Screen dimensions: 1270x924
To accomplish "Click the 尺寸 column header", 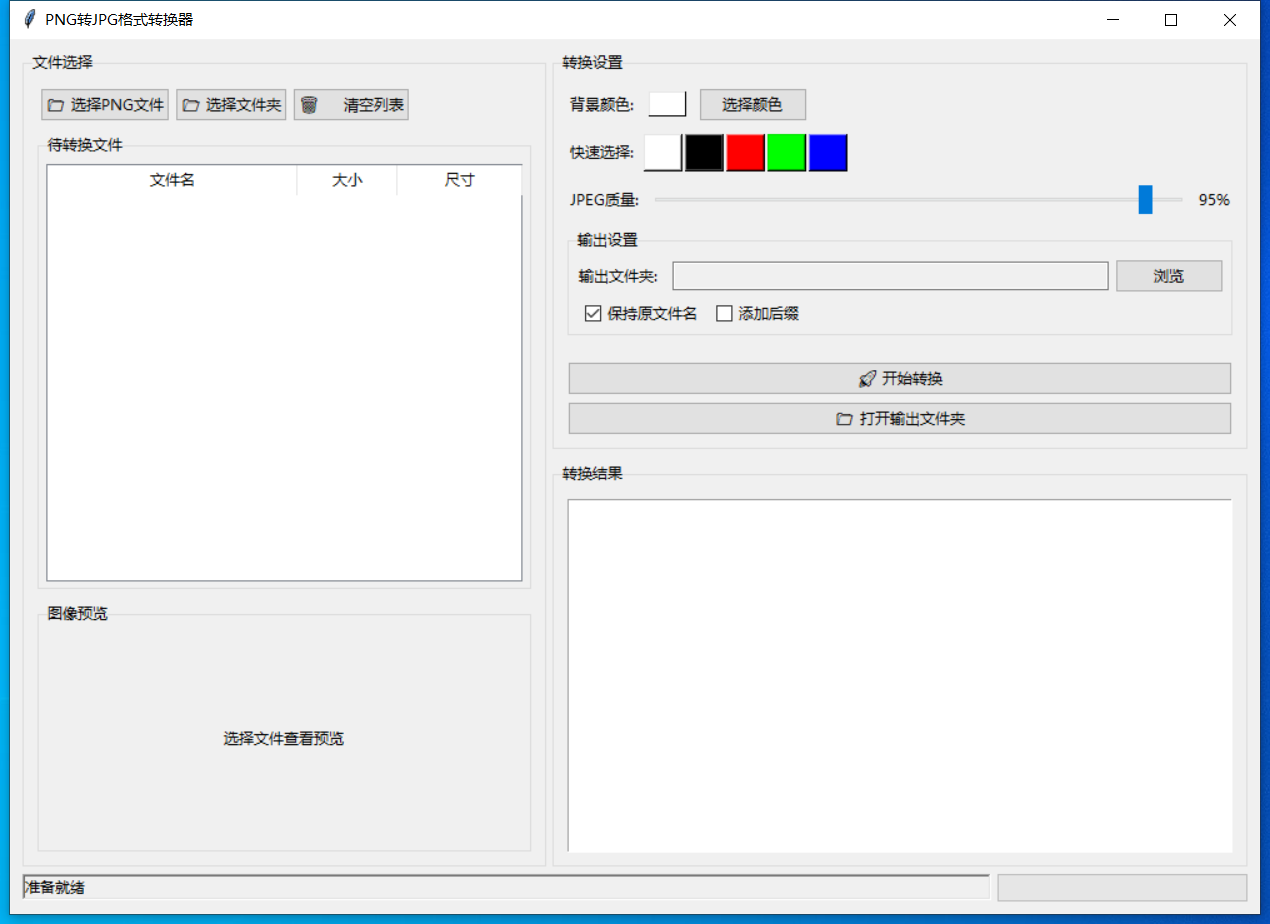I will [459, 180].
